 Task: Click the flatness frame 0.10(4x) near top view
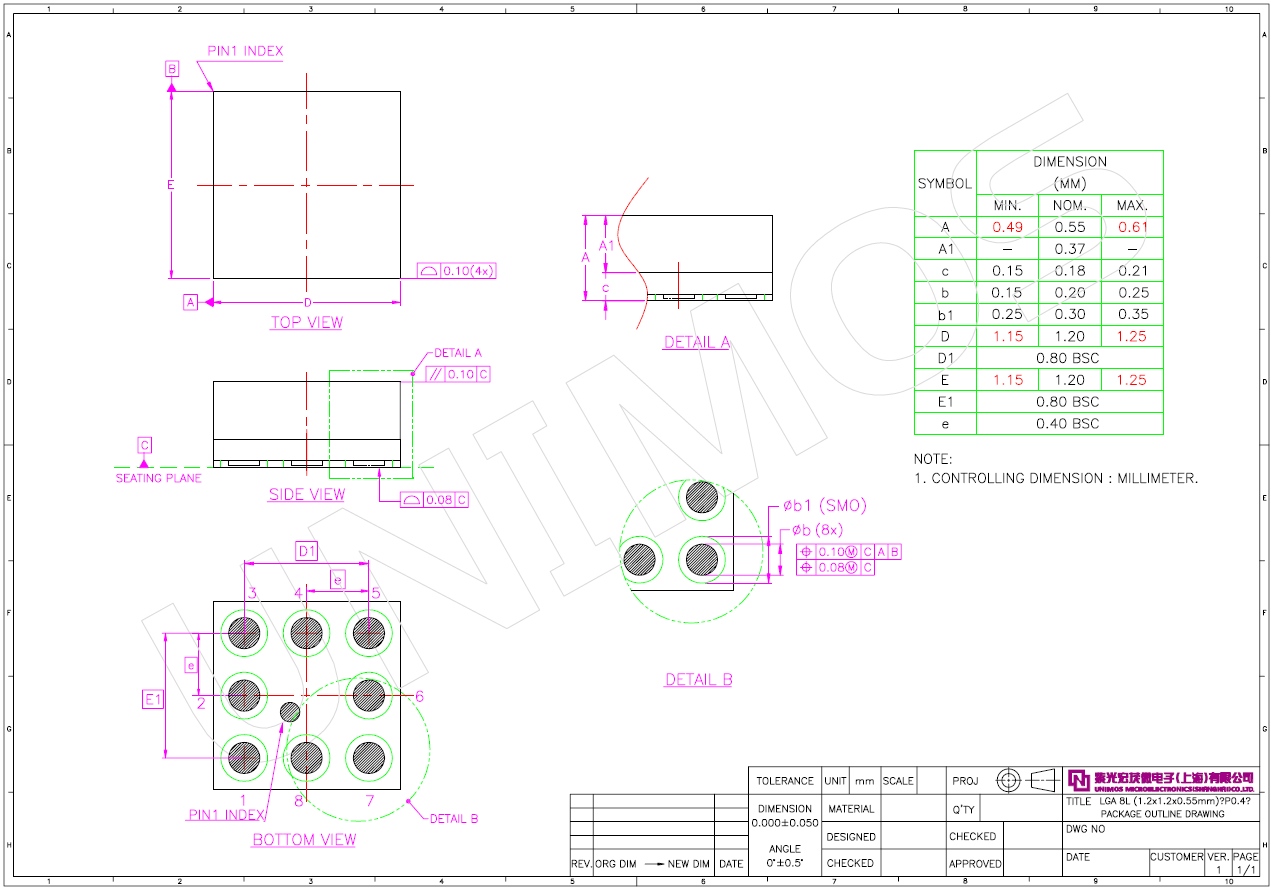(457, 271)
